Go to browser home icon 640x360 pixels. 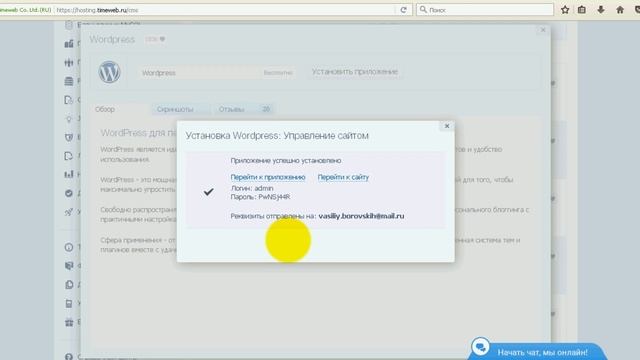coord(620,10)
